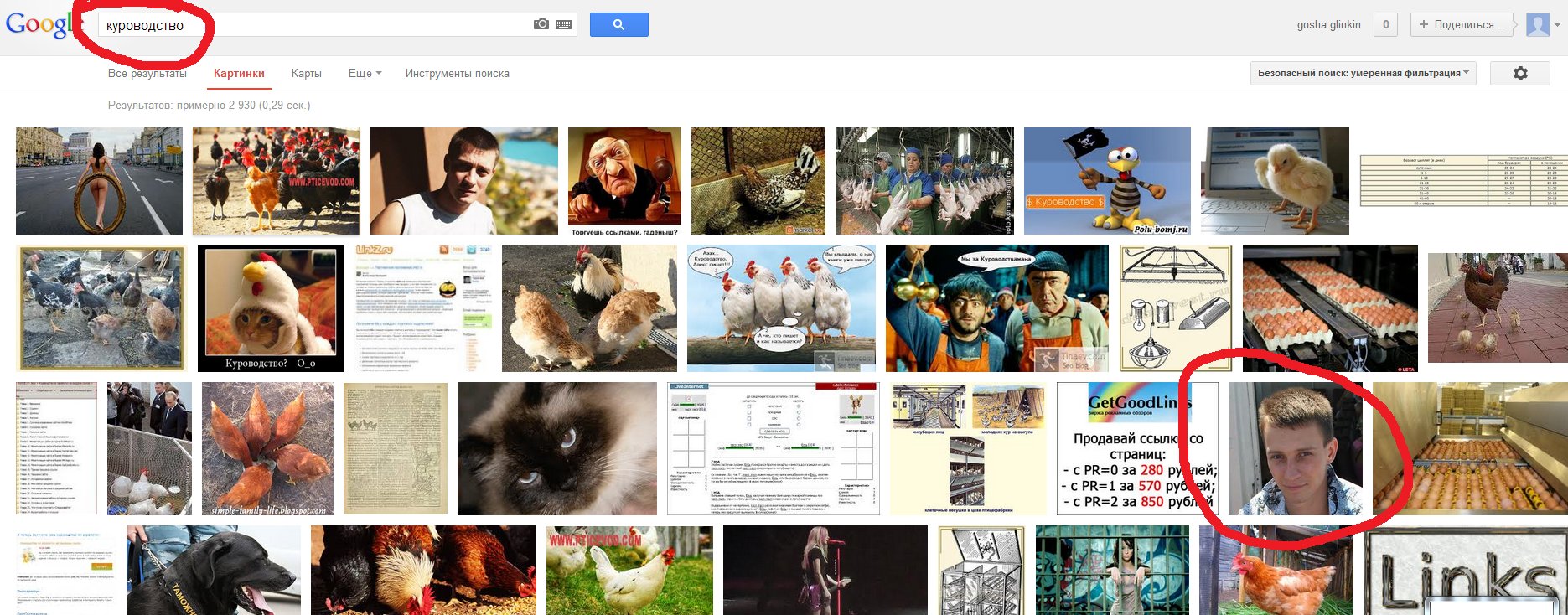
Task: Open the framed flock of gray chickens
Action: click(x=101, y=308)
